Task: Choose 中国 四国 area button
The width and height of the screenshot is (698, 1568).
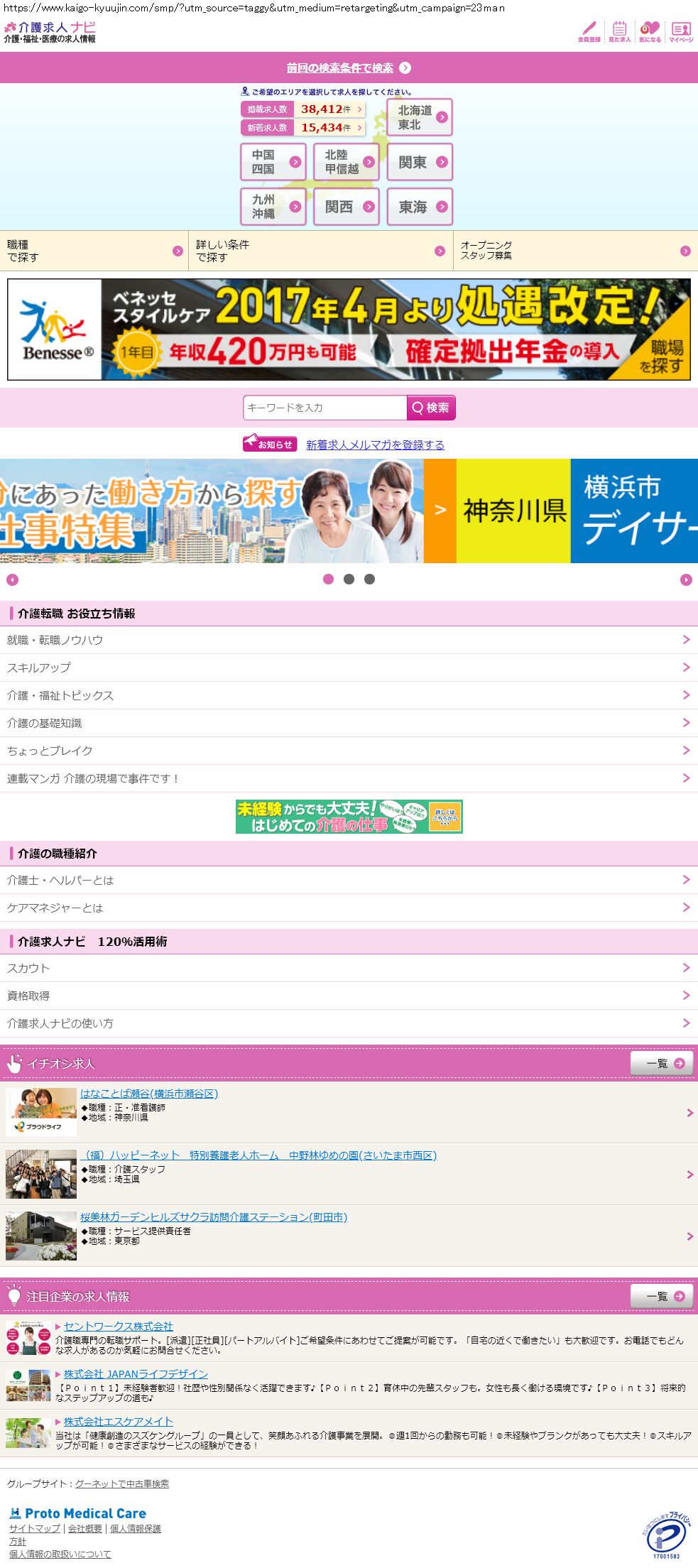Action: pyautogui.click(x=273, y=162)
